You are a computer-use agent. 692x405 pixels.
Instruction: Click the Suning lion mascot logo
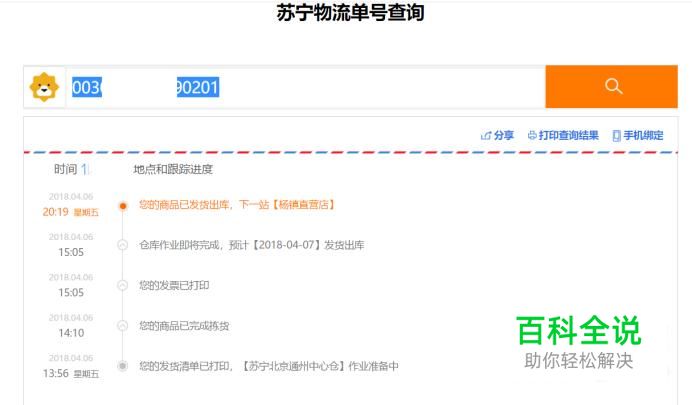(44, 87)
